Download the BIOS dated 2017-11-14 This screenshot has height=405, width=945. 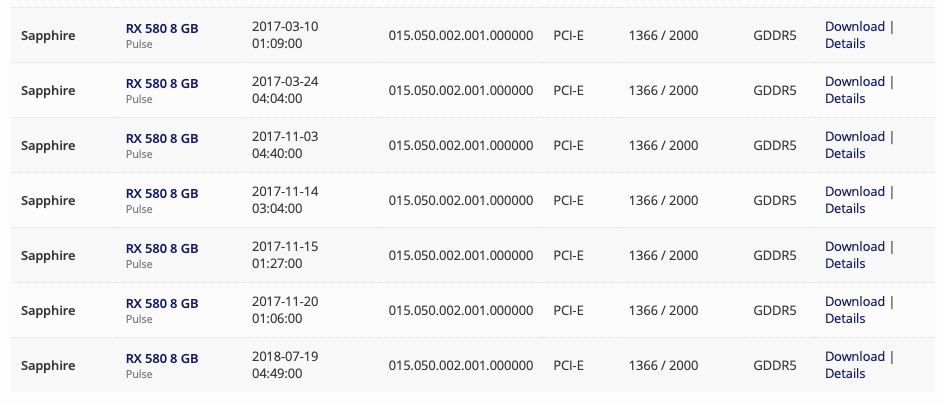(x=854, y=192)
